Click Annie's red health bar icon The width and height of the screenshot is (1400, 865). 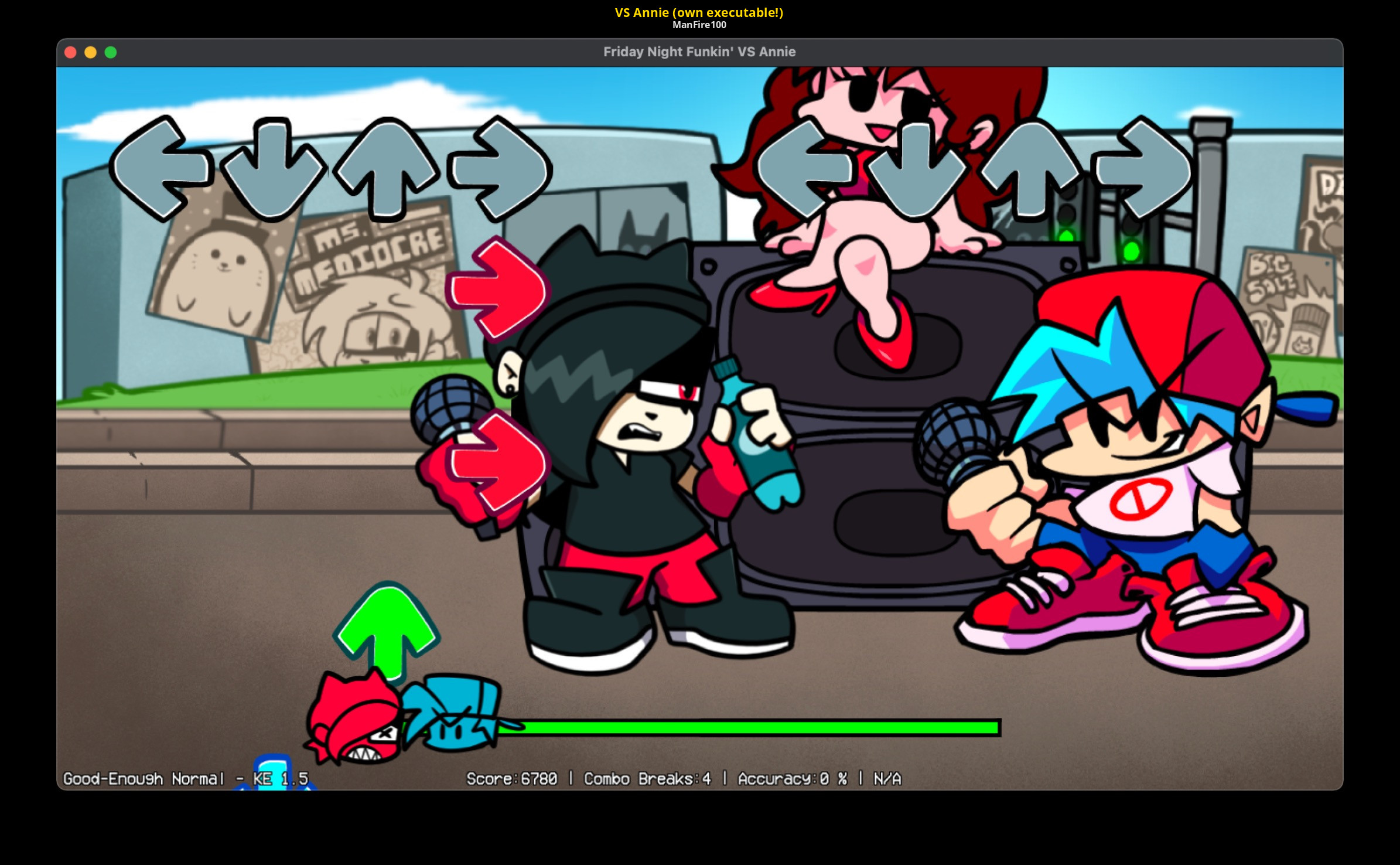pyautogui.click(x=354, y=719)
